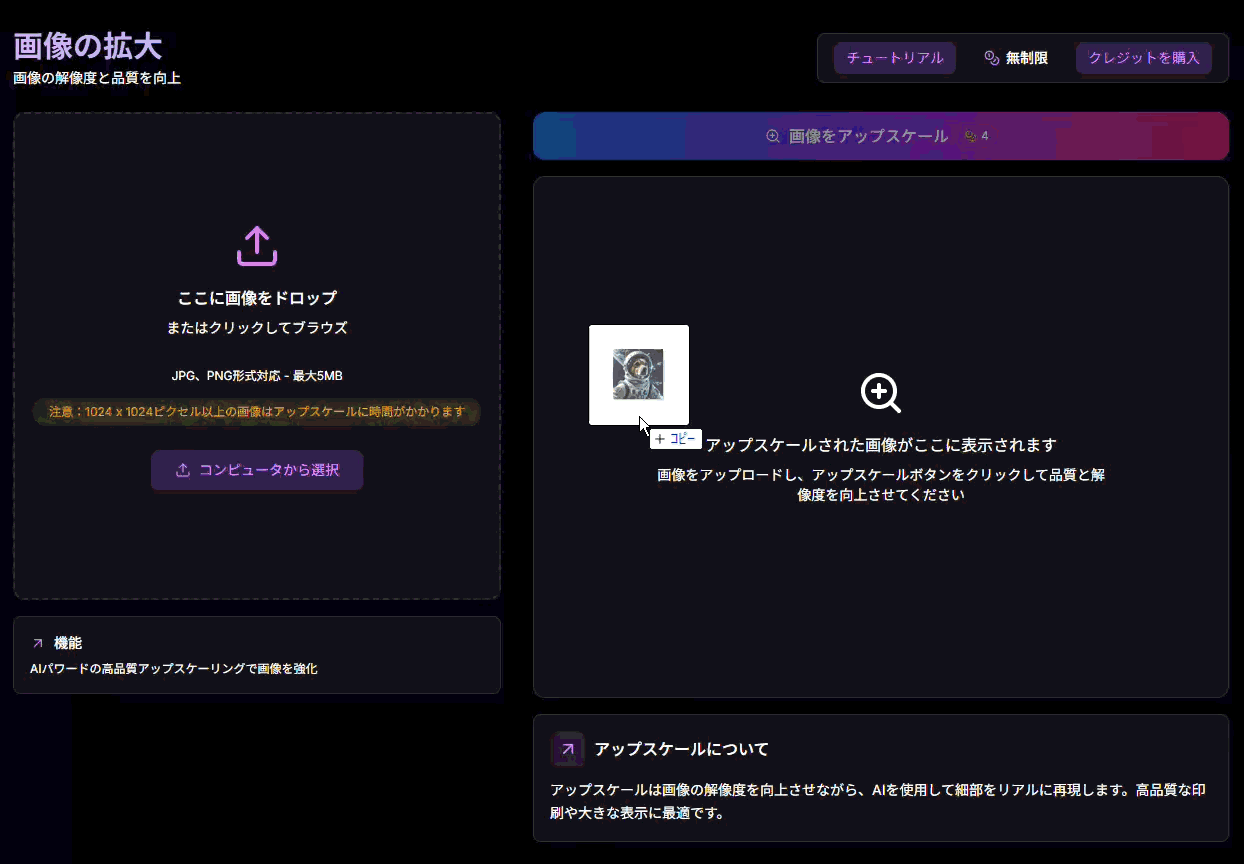
Task: Click the upload icon in コンピュータから選択 button
Action: click(183, 470)
